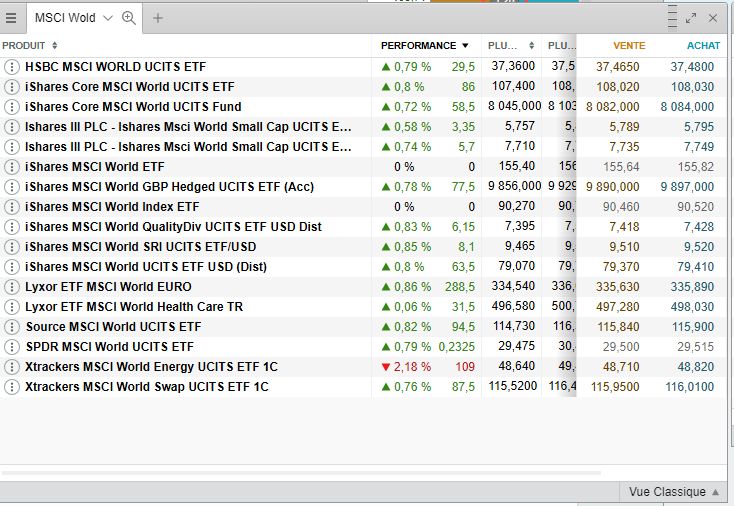Click the VENTE column header
The height and width of the screenshot is (506, 734).
[x=629, y=45]
